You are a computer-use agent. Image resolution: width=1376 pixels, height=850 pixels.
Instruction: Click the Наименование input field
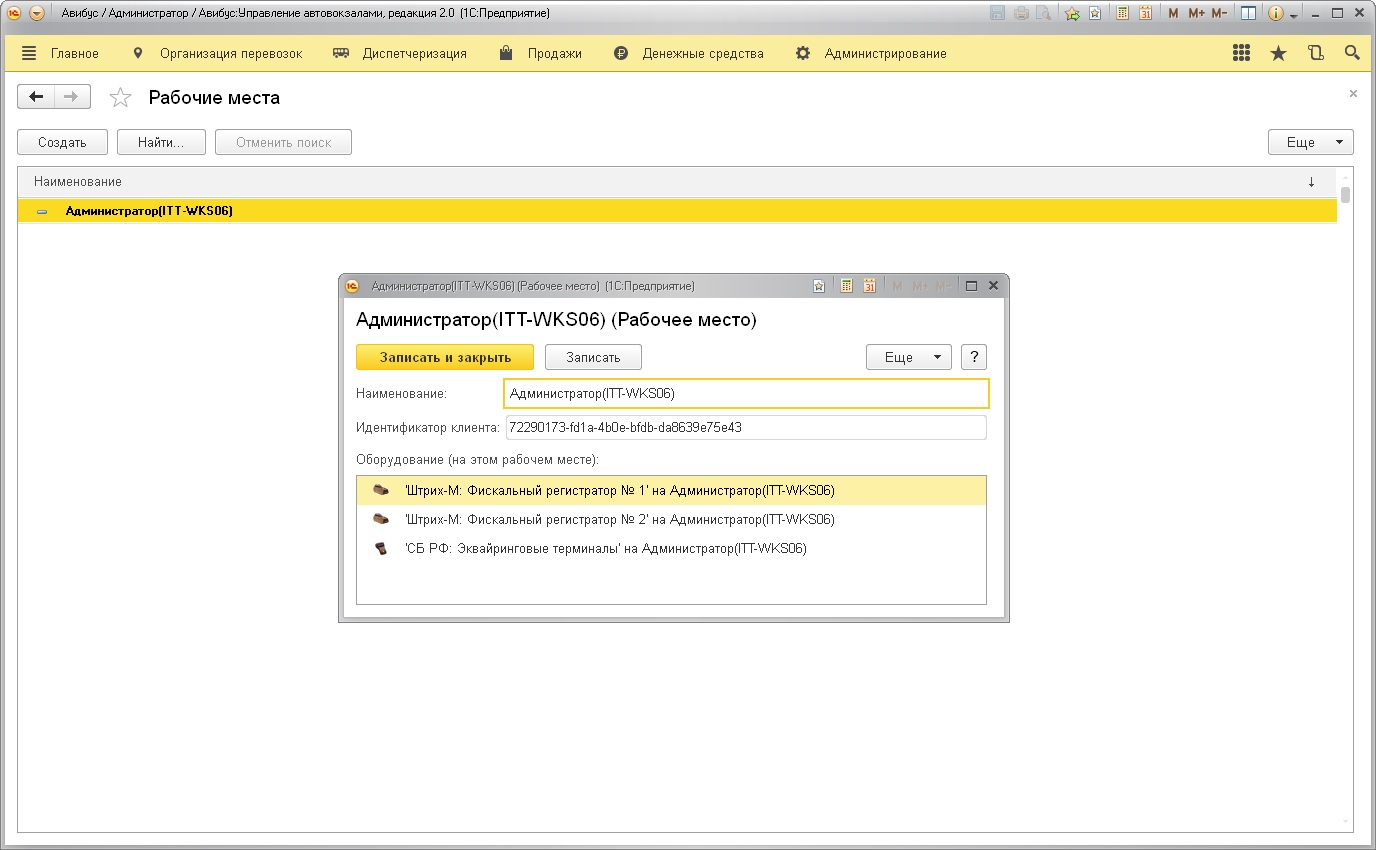point(745,394)
